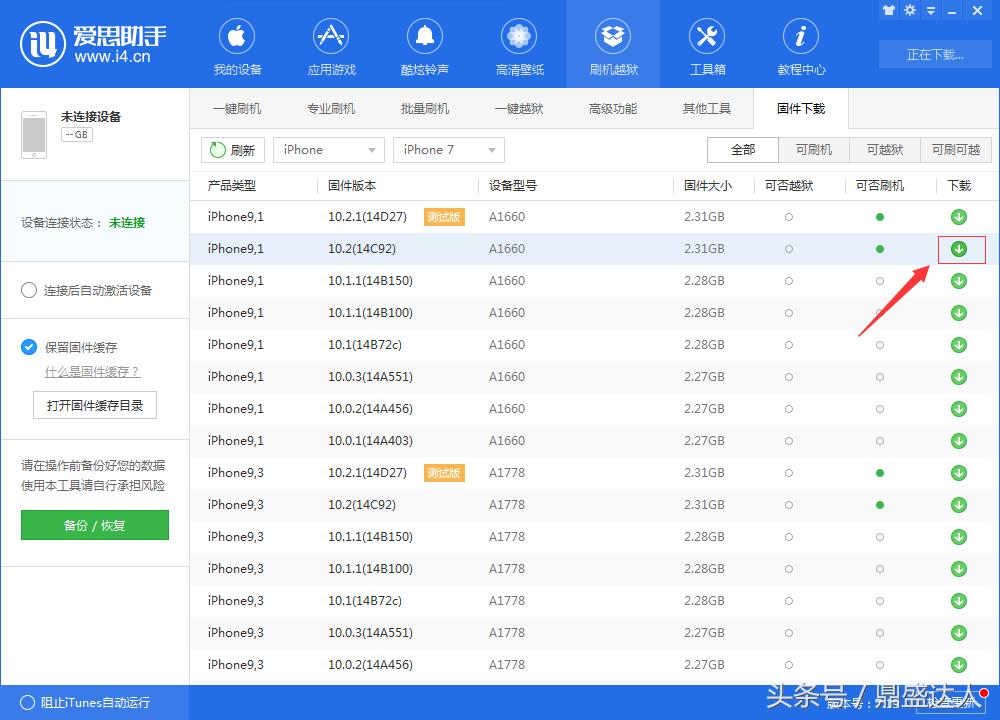The image size is (1000, 720).
Task: Open the settings gear in the title bar
Action: click(909, 10)
